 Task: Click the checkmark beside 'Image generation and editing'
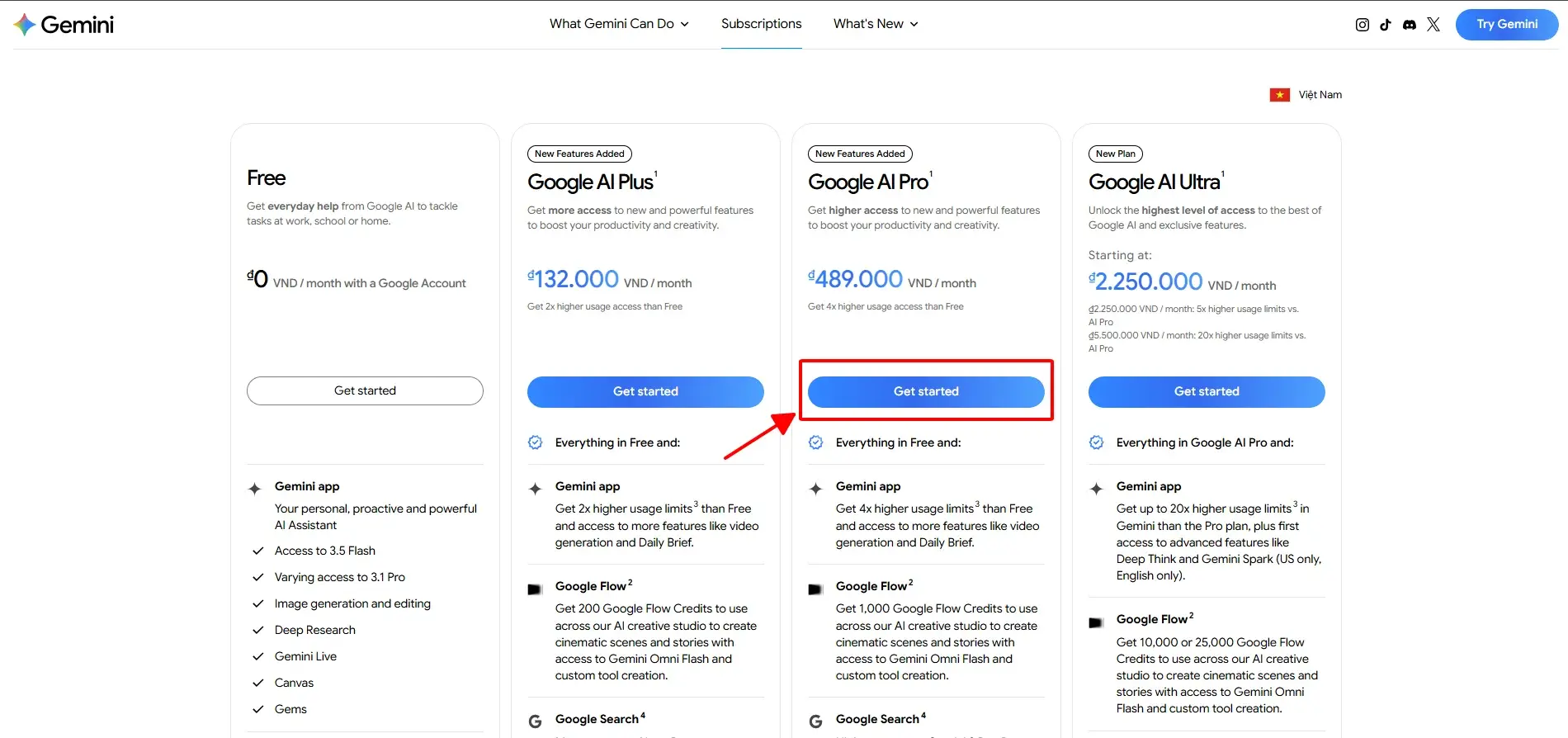click(x=258, y=603)
